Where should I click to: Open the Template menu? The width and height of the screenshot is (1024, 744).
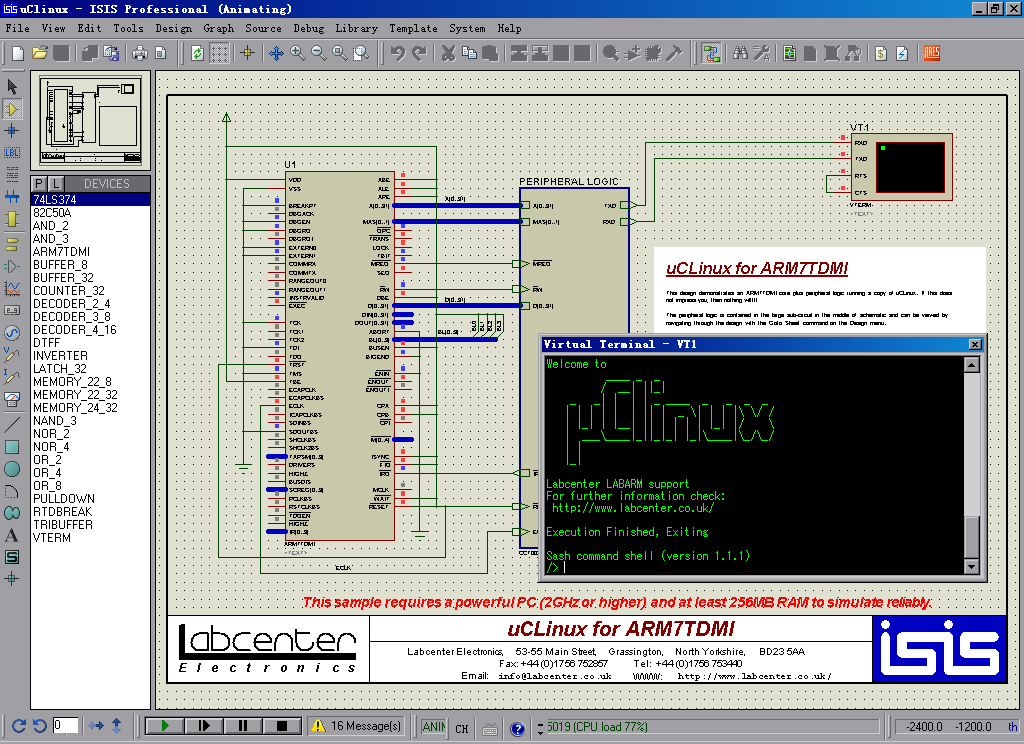click(x=413, y=28)
